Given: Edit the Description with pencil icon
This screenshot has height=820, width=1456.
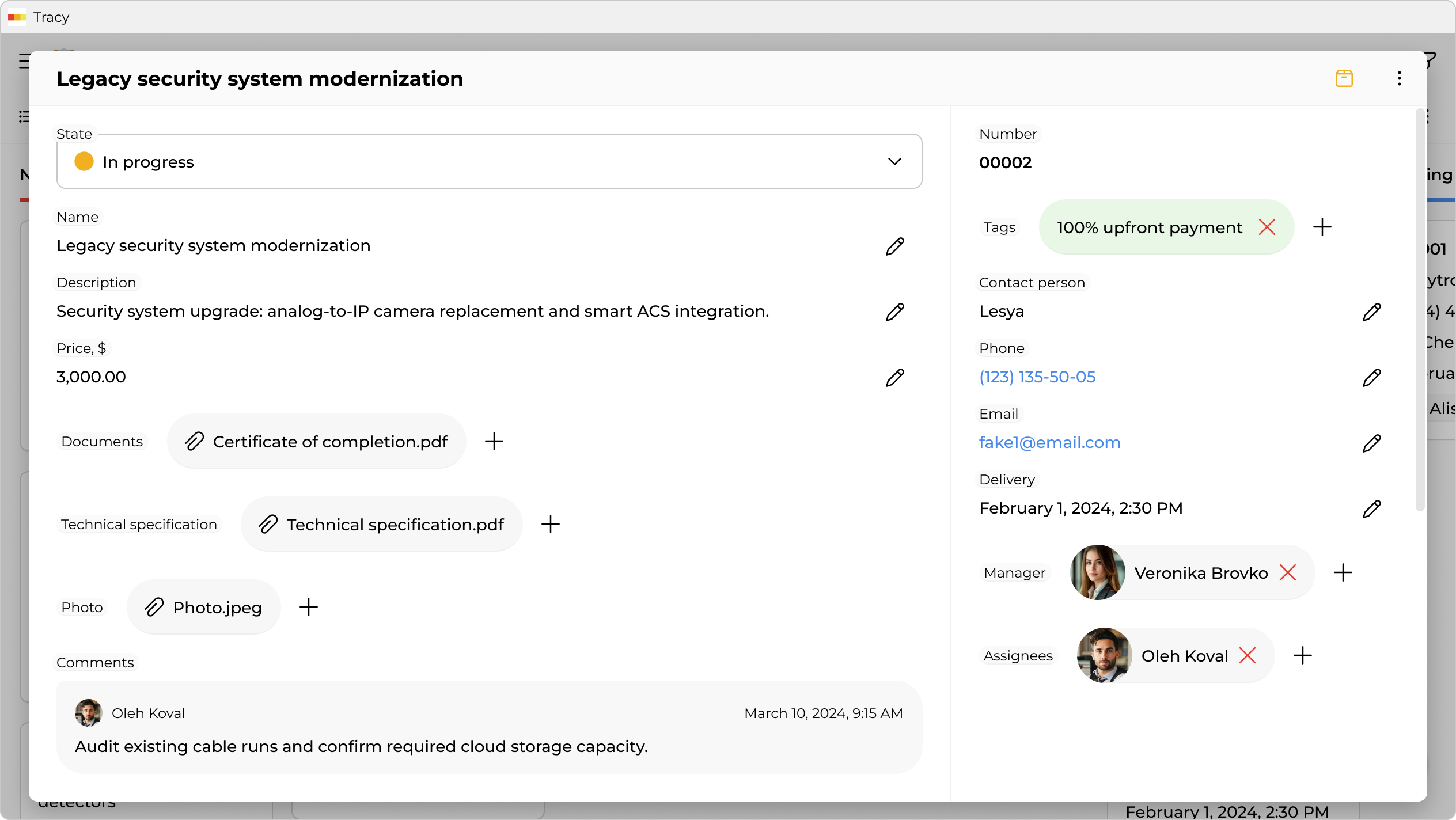Looking at the screenshot, I should click(894, 312).
